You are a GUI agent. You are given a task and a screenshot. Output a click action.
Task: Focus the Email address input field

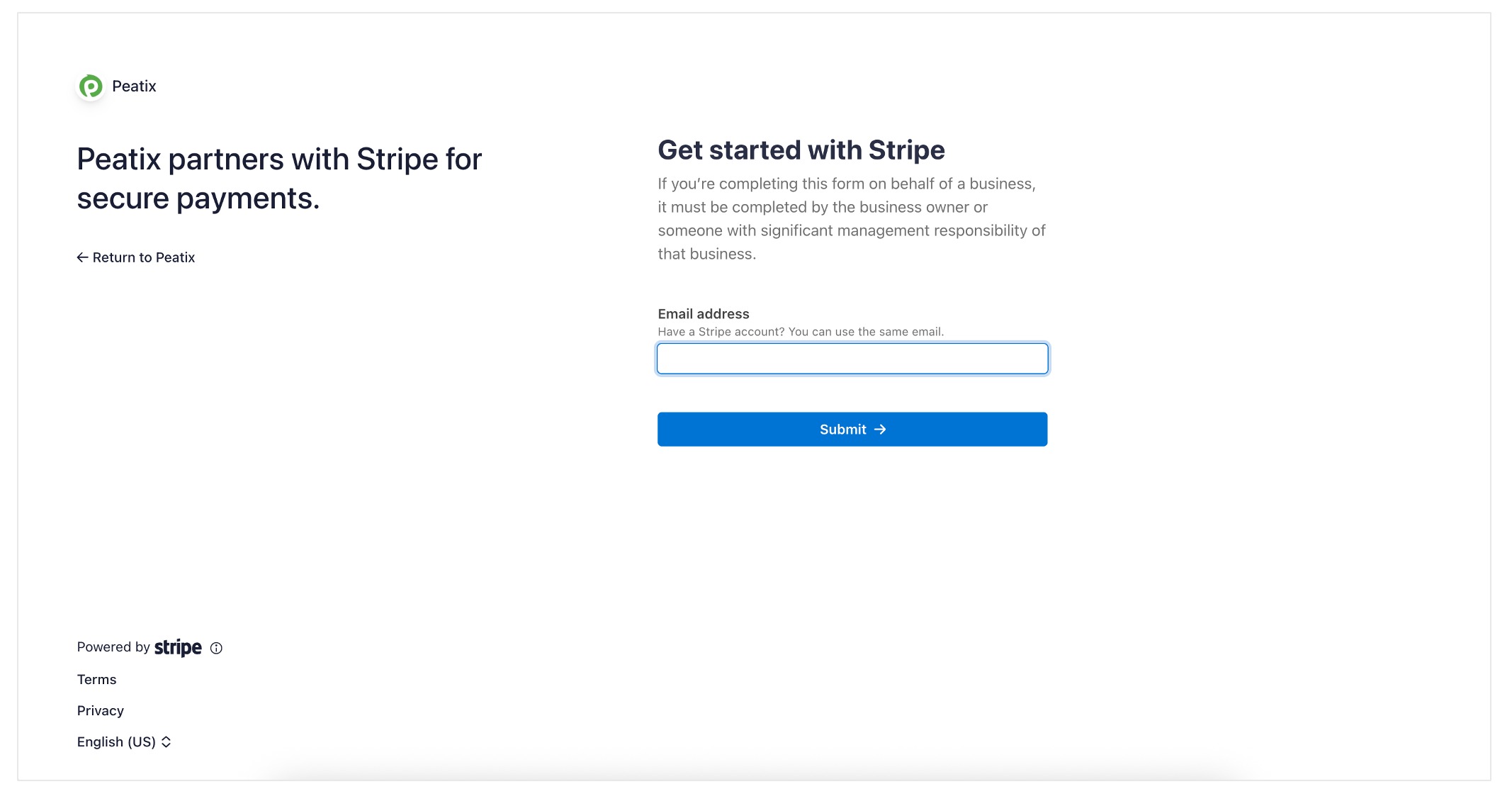852,359
